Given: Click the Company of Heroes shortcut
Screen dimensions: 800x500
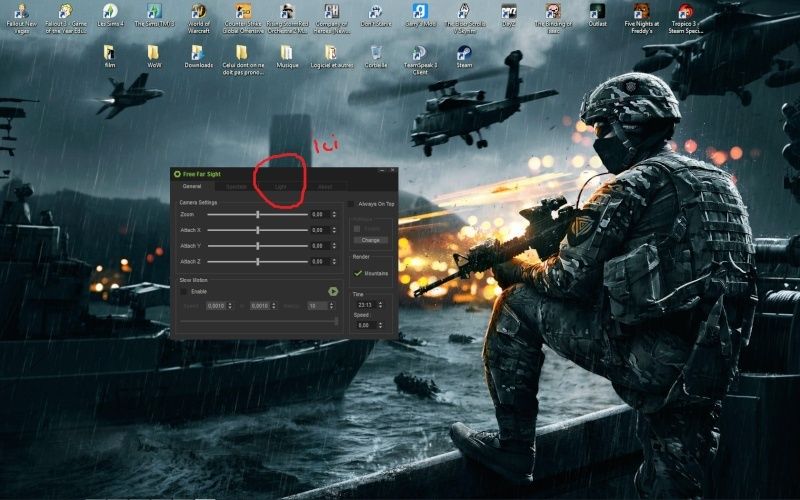Looking at the screenshot, I should pyautogui.click(x=332, y=18).
